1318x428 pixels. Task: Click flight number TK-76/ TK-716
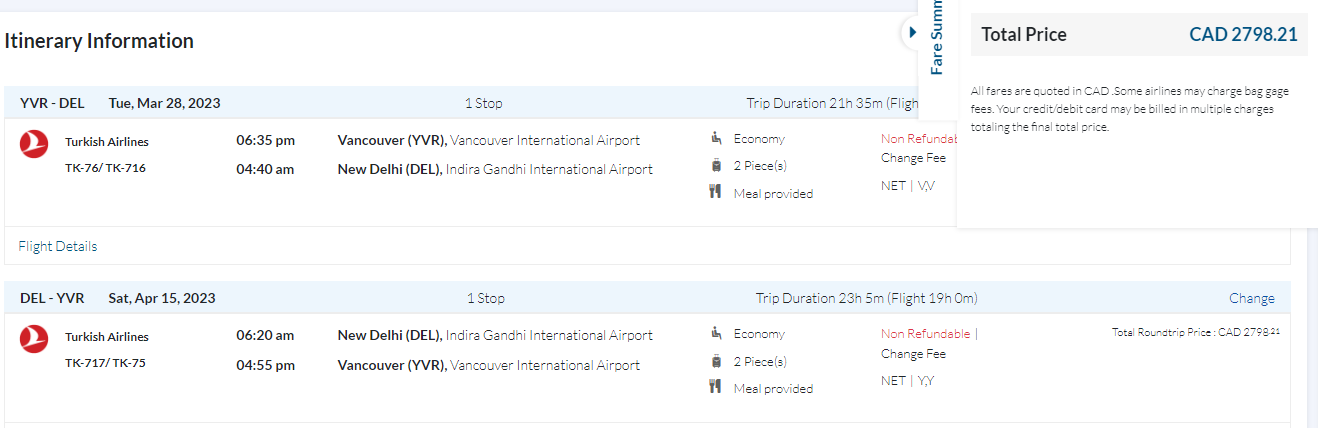pyautogui.click(x=106, y=168)
